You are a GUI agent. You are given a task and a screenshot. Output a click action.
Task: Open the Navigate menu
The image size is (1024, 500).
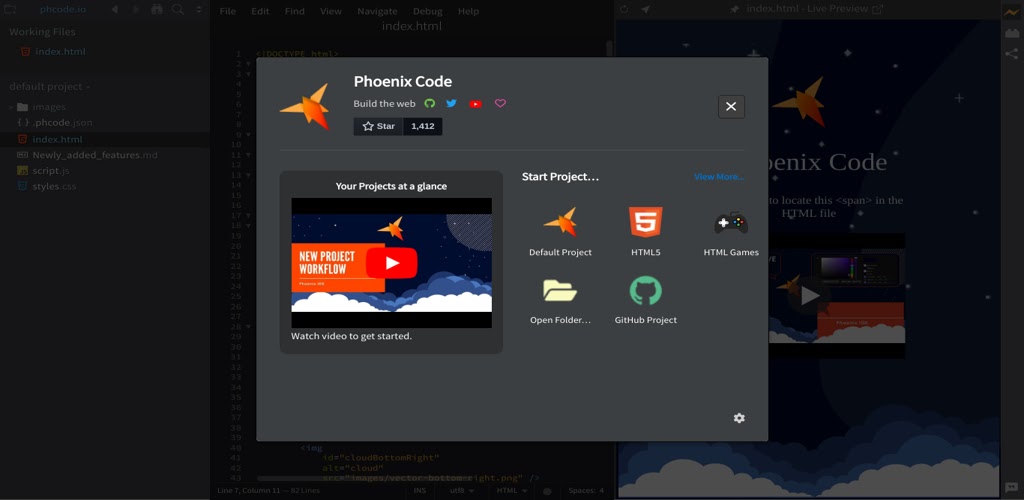click(x=377, y=11)
